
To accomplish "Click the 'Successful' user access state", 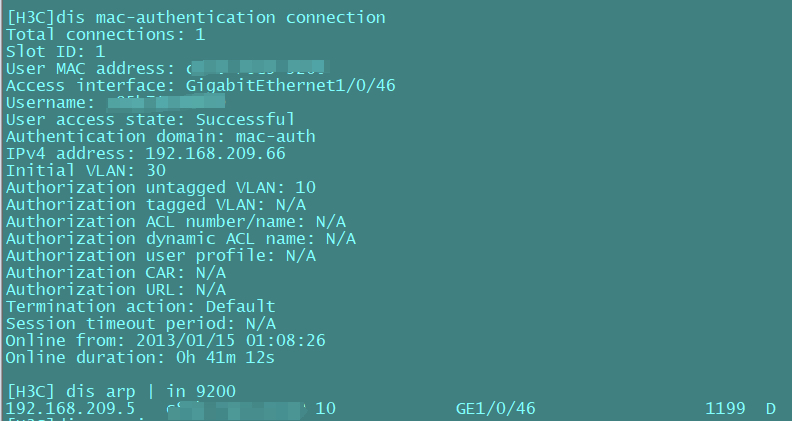I will pos(245,120).
